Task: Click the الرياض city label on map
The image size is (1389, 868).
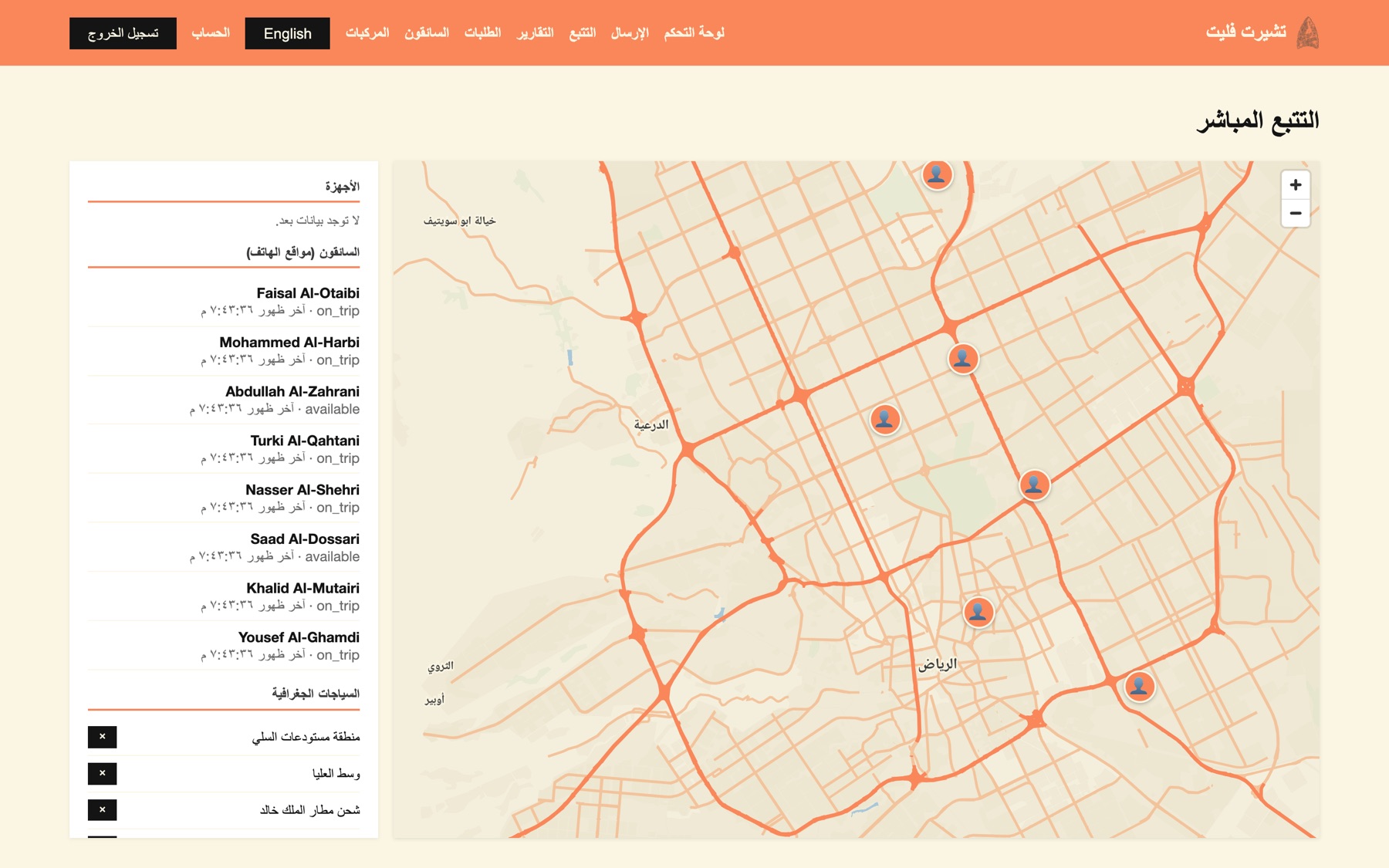Action: pyautogui.click(x=938, y=664)
